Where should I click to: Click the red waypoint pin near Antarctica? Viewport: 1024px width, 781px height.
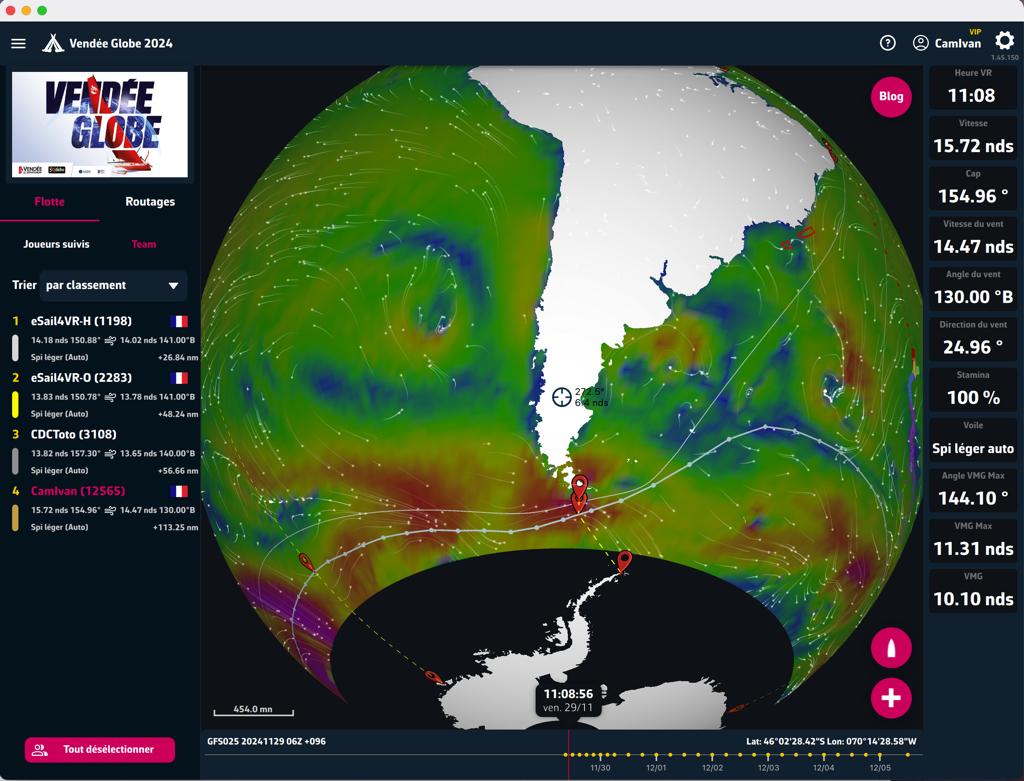624,561
